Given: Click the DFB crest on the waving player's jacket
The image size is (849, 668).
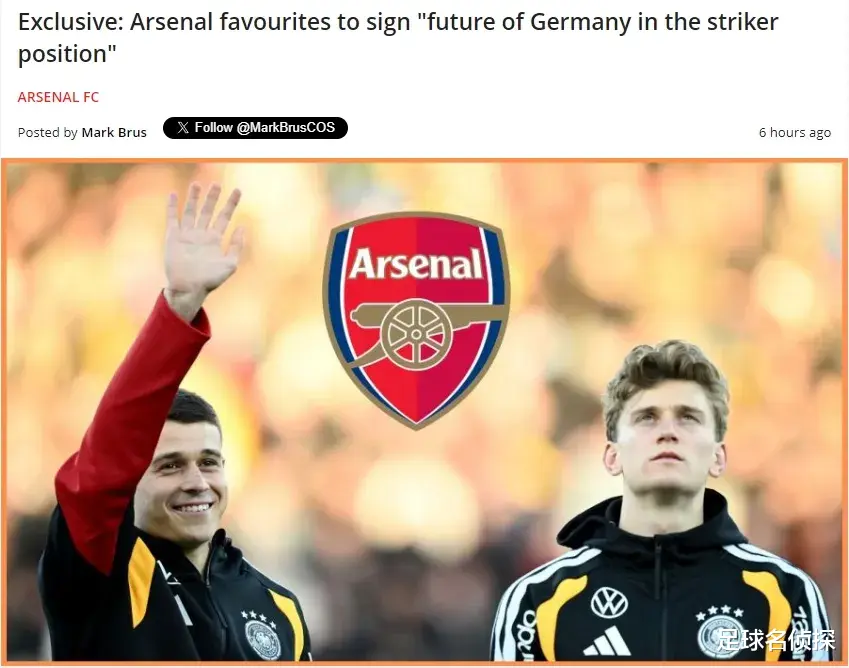Looking at the screenshot, I should [263, 640].
